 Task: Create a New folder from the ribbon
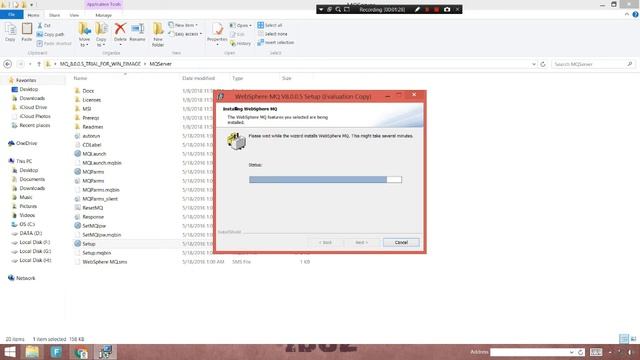click(158, 34)
